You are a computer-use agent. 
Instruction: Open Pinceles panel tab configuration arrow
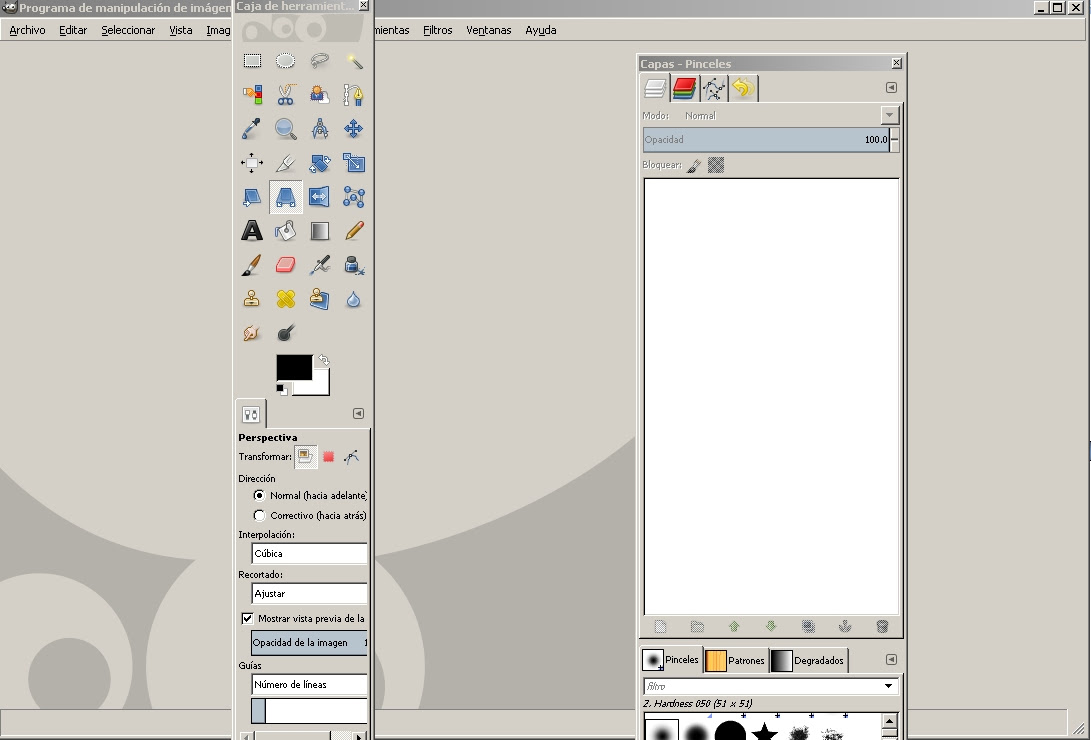891,659
